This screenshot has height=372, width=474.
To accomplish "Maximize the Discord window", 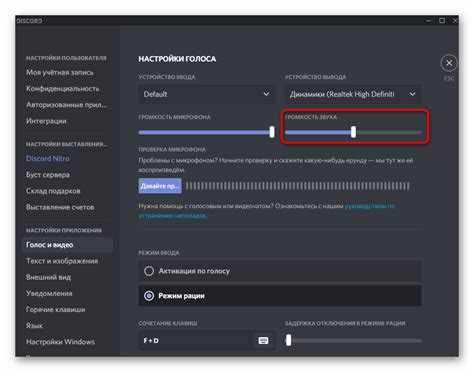I will coord(442,21).
